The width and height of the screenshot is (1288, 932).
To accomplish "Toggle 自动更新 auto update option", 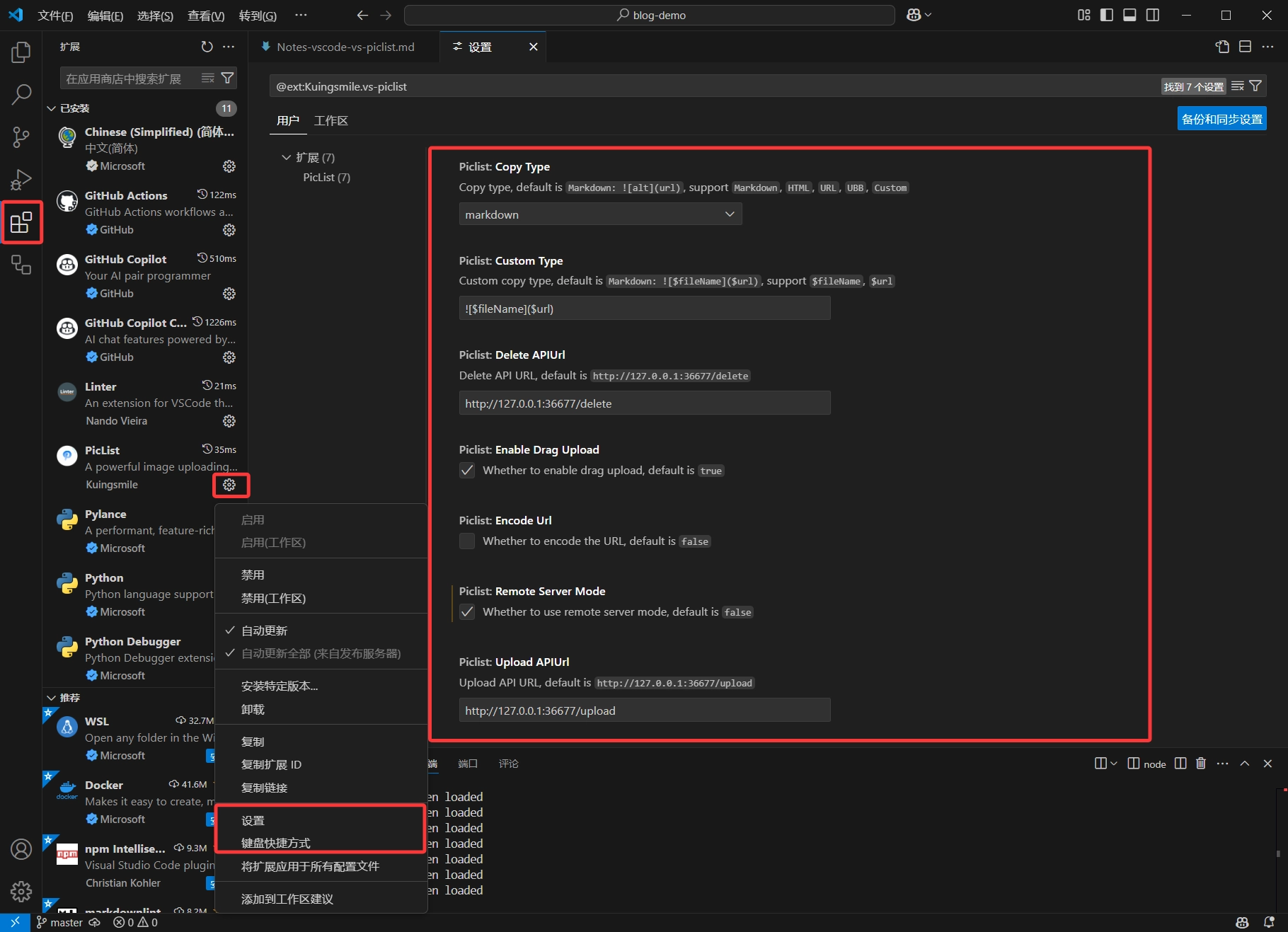I will point(321,631).
